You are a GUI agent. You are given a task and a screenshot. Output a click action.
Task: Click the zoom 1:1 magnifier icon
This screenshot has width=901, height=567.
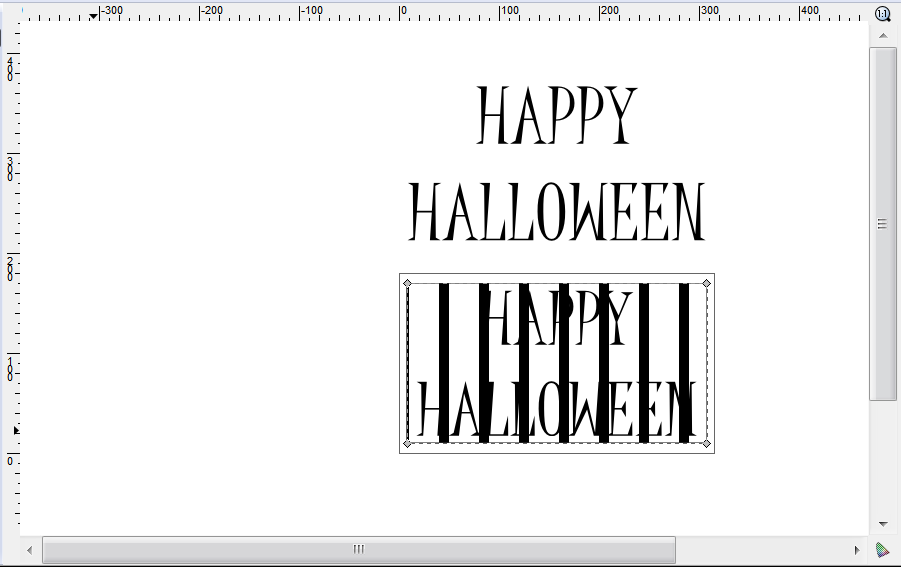[x=882, y=13]
